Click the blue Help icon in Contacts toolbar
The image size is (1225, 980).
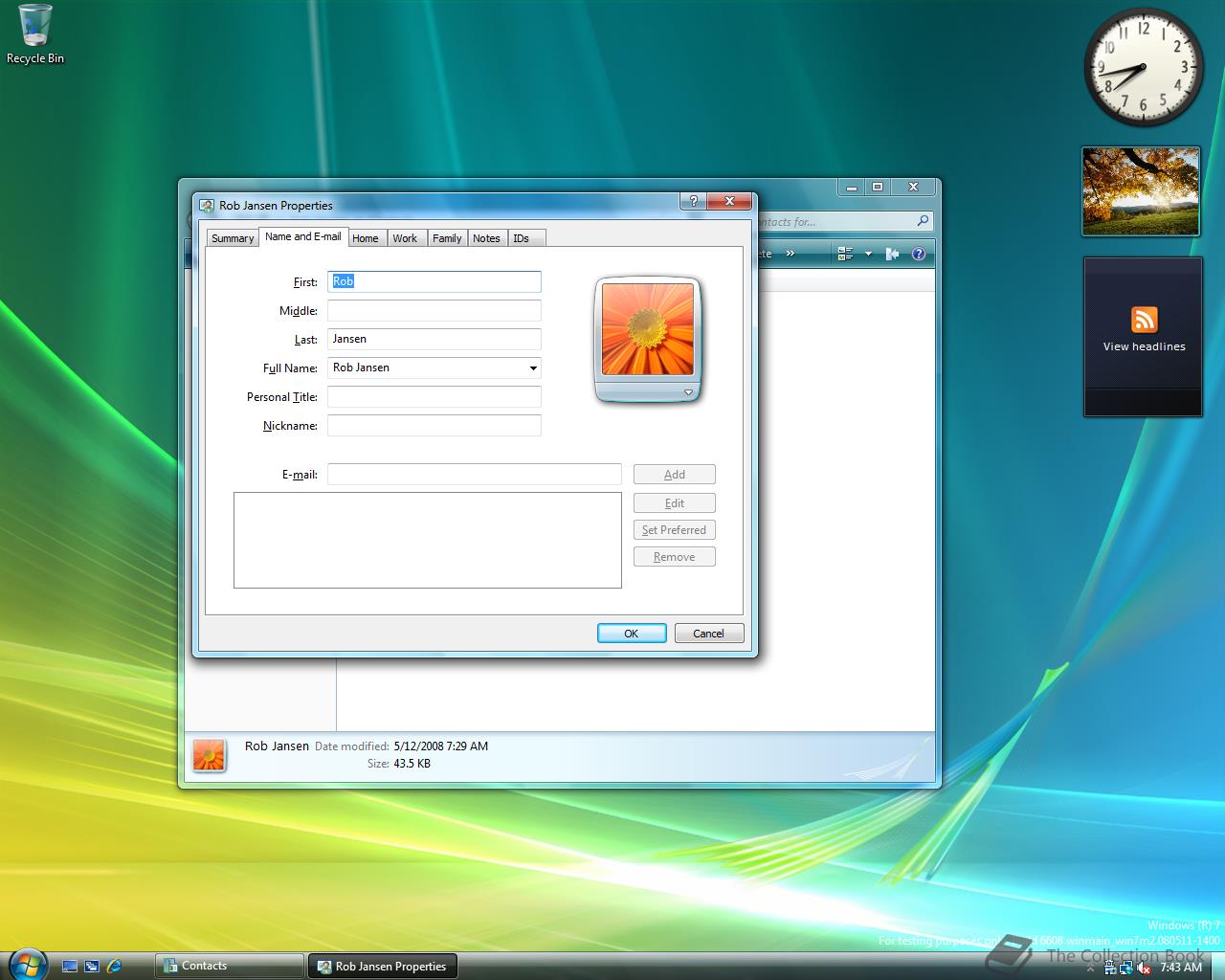(x=919, y=254)
